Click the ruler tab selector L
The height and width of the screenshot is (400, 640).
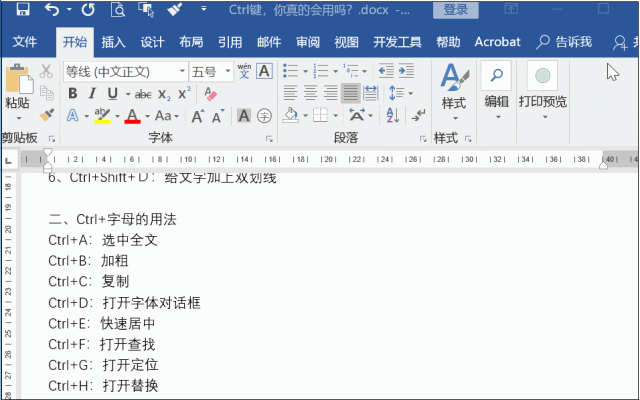tap(8, 161)
